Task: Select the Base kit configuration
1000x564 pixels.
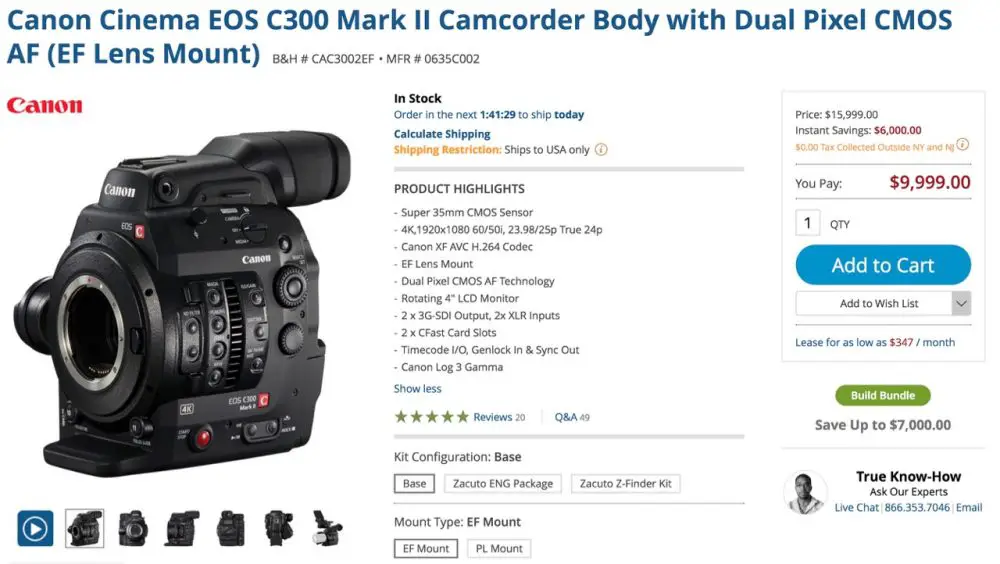Action: click(x=415, y=484)
